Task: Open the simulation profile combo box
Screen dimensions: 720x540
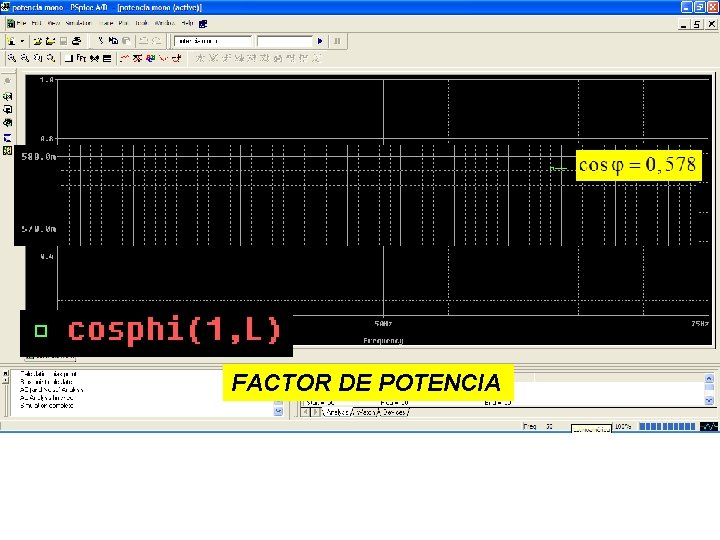Action: 213,41
